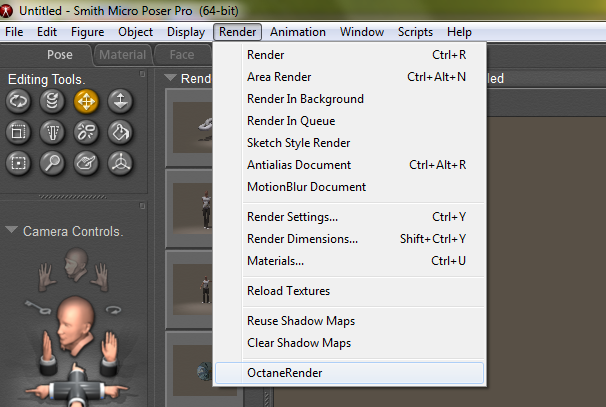Click the Poser application logo icon
The width and height of the screenshot is (606, 407).
coord(6,10)
